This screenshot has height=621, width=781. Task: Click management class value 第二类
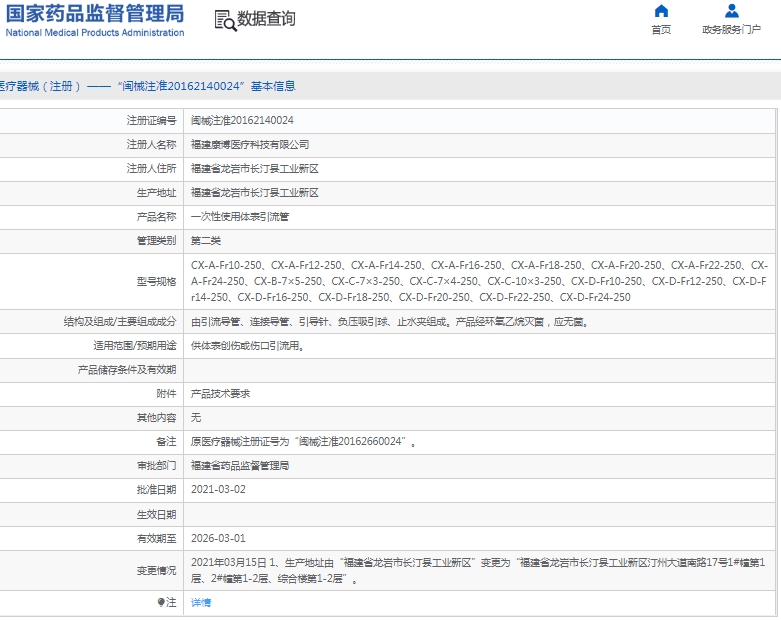[206, 241]
